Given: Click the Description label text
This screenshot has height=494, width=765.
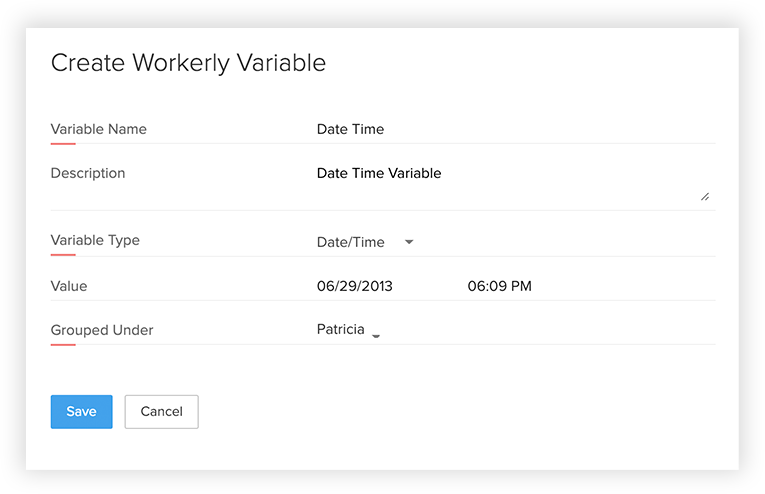Looking at the screenshot, I should 88,173.
